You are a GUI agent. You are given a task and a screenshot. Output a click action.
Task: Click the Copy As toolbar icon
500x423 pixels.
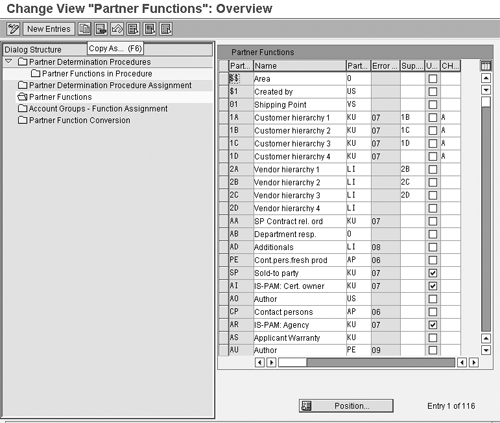tap(85, 29)
